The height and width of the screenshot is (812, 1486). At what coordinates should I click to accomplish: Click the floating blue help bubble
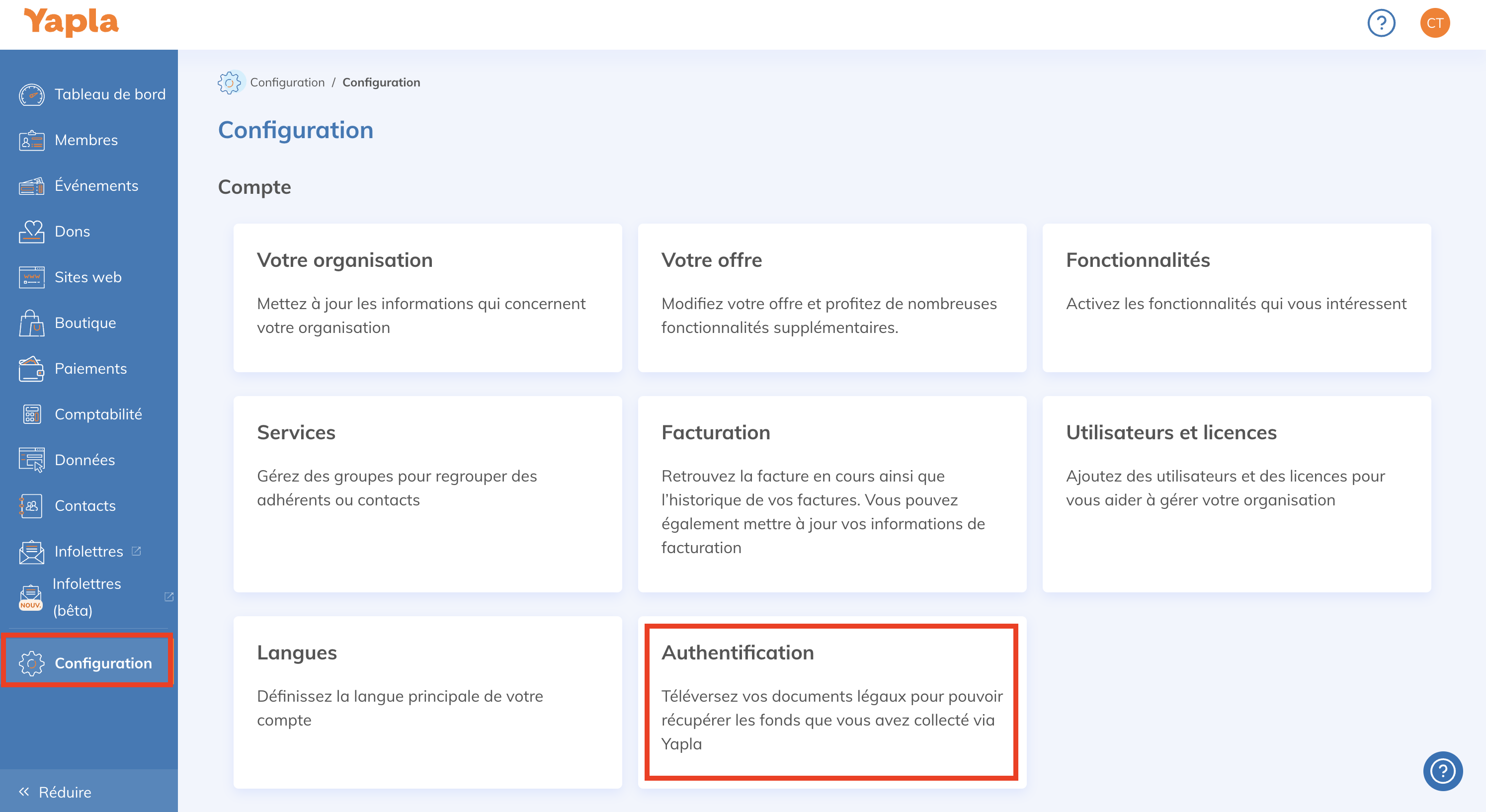(x=1442, y=770)
